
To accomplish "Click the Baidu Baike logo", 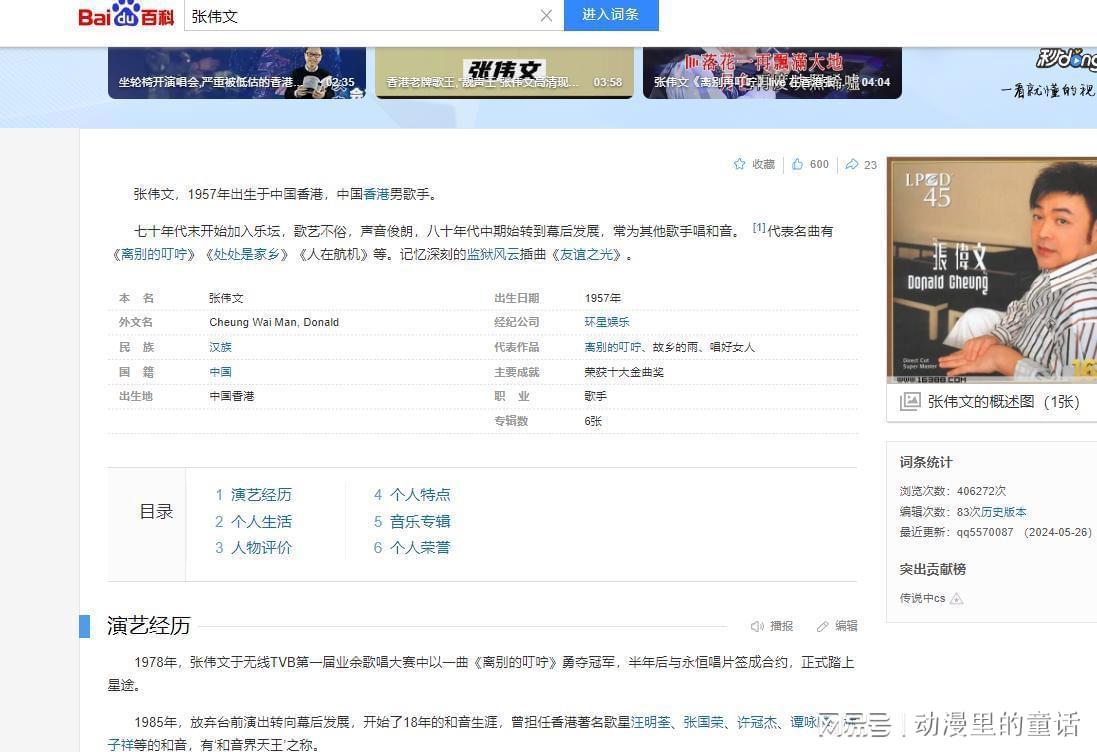I will pyautogui.click(x=126, y=15).
